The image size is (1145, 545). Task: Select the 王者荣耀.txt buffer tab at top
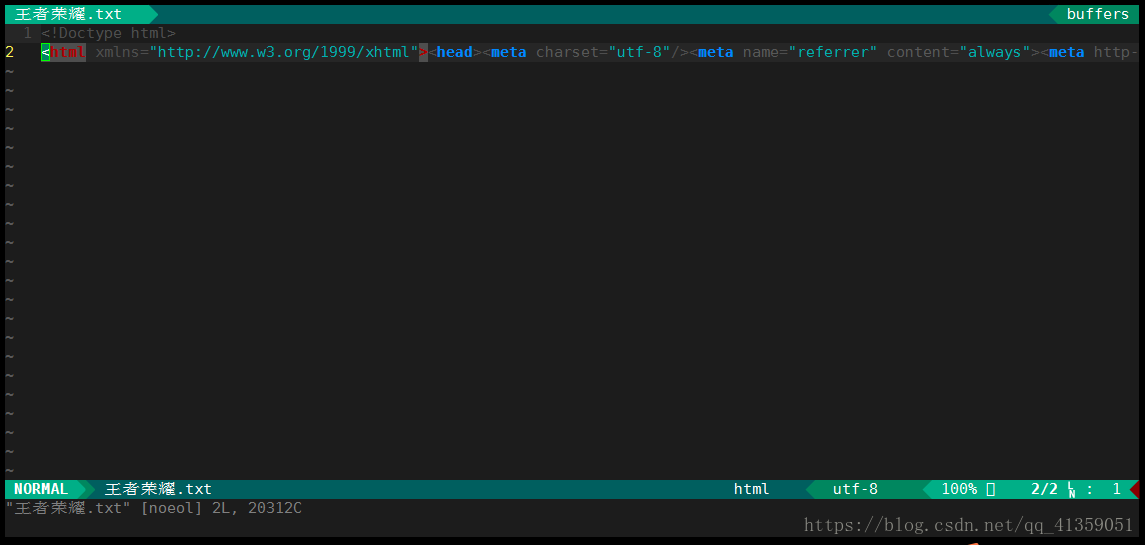tap(68, 14)
